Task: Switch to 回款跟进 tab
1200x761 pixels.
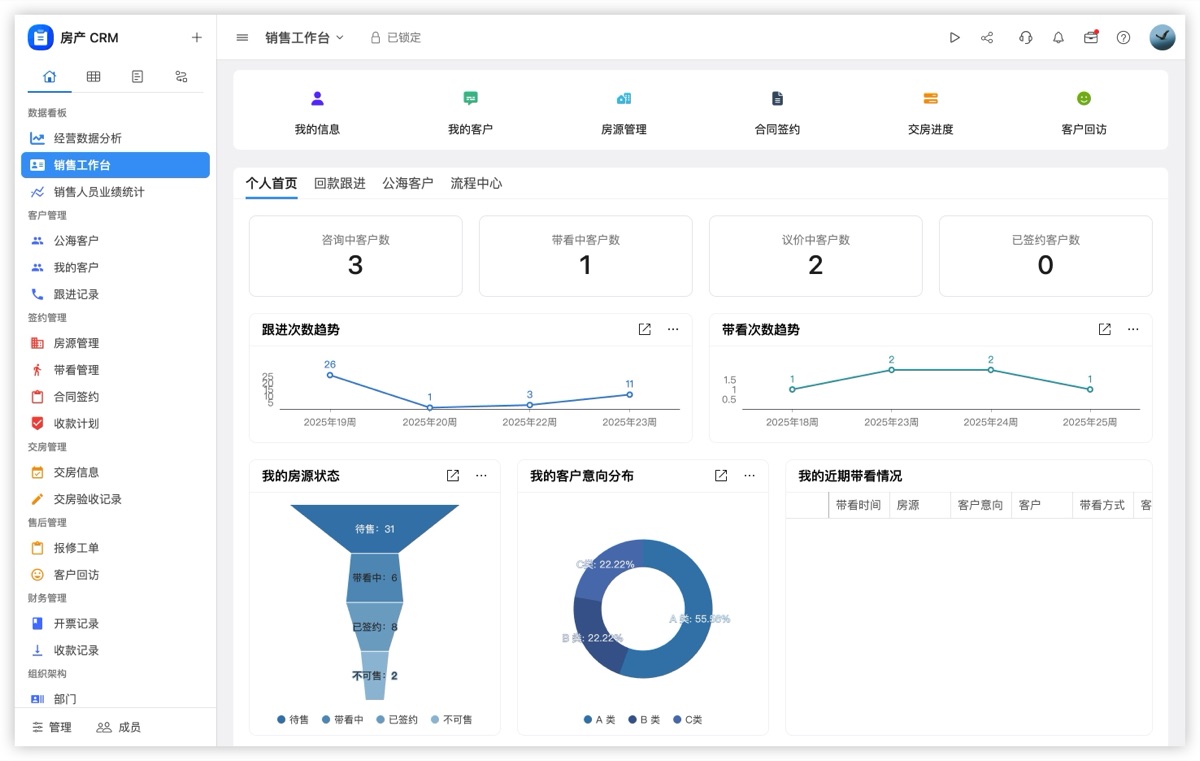Action: click(x=340, y=184)
